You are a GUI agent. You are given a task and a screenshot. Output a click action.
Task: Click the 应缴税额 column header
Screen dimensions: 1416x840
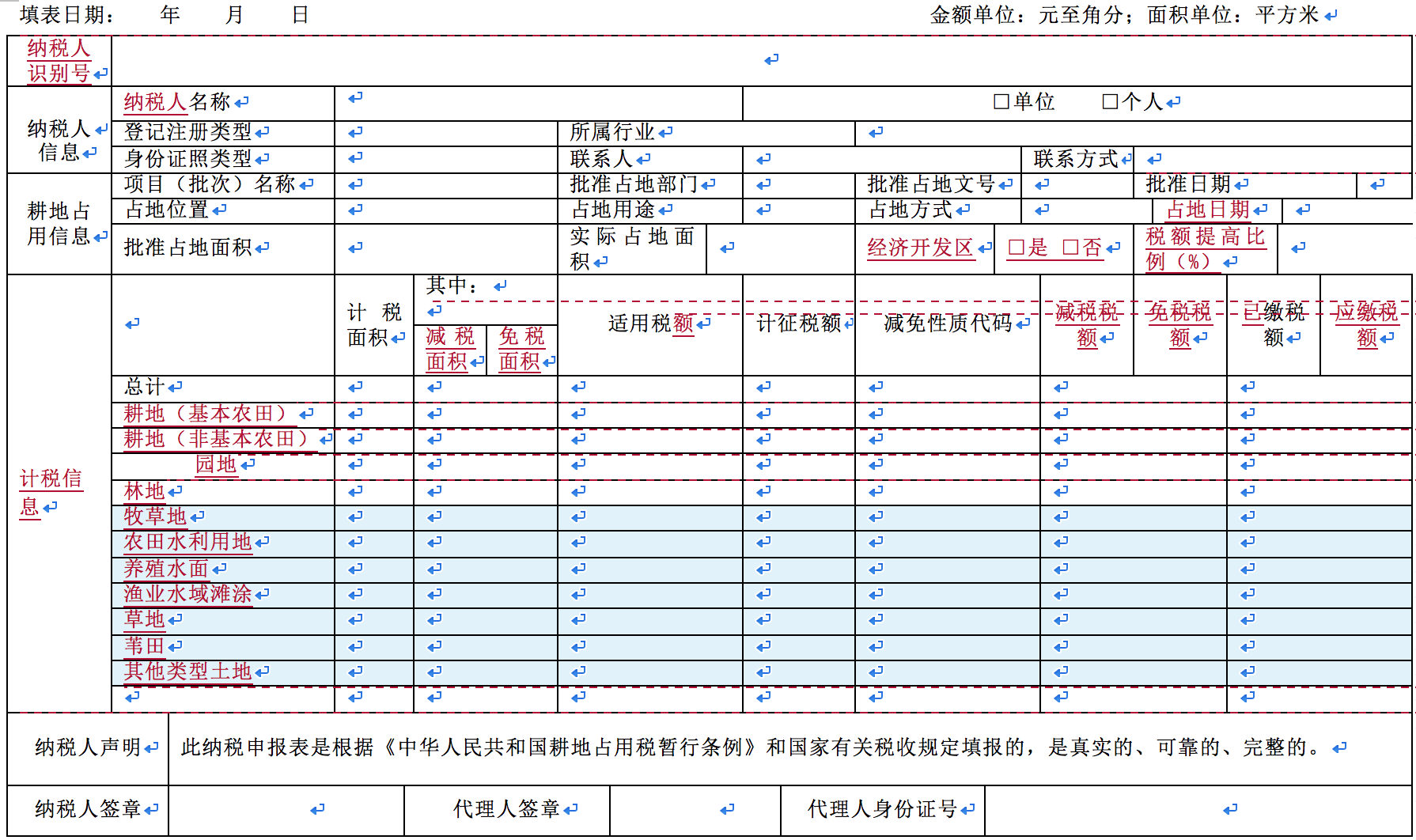[1367, 325]
